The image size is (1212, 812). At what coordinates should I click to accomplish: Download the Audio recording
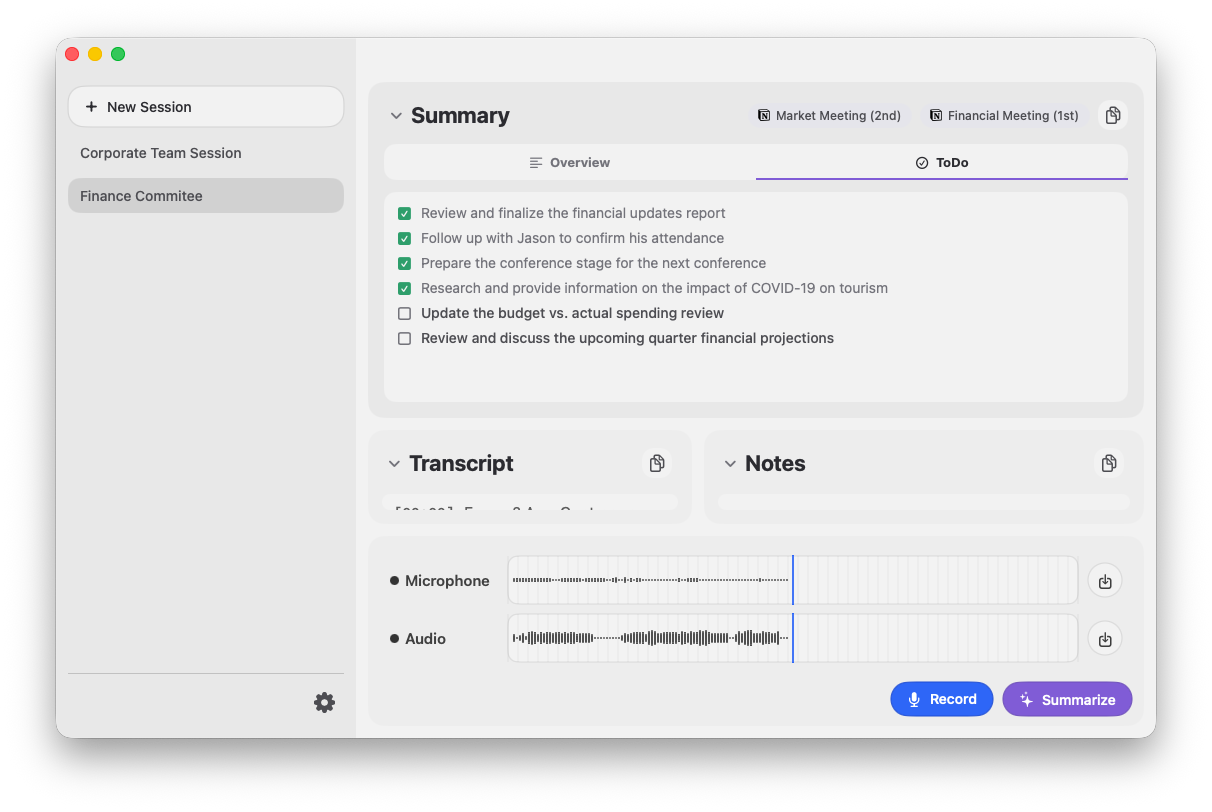pos(1104,638)
